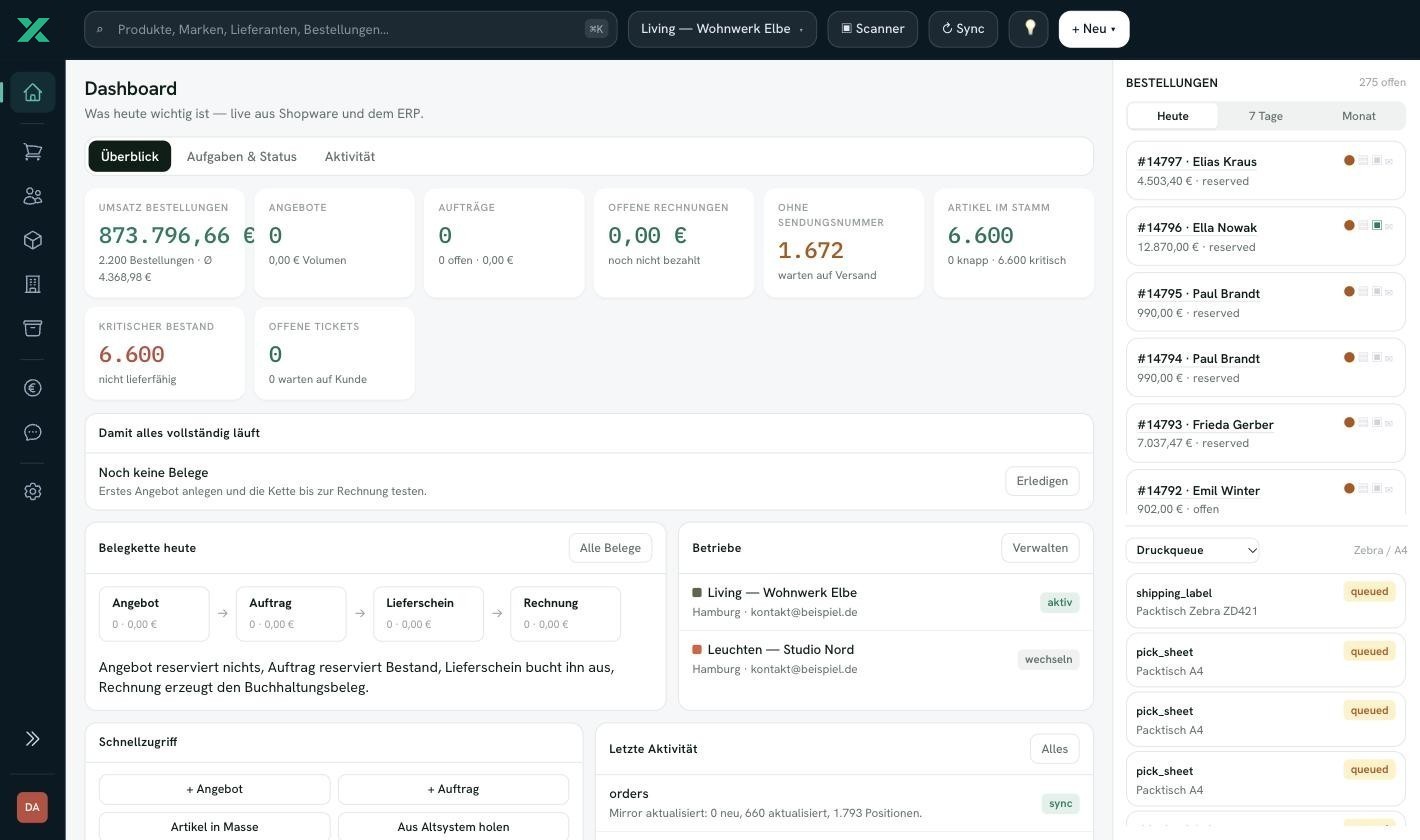1420x840 pixels.
Task: Open the archive box sidebar icon
Action: 32,328
